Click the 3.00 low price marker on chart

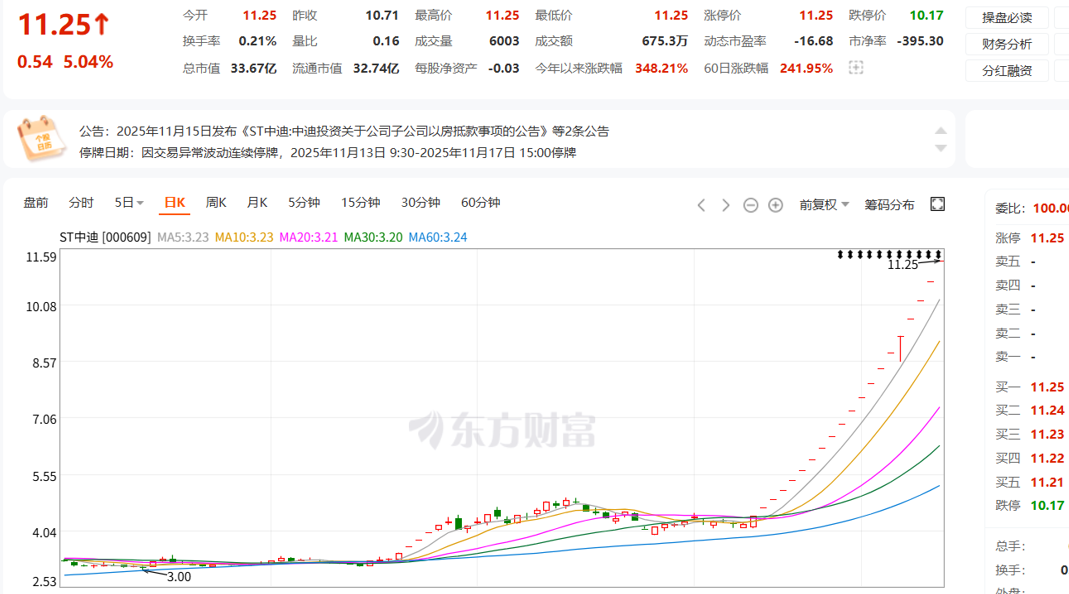179,577
